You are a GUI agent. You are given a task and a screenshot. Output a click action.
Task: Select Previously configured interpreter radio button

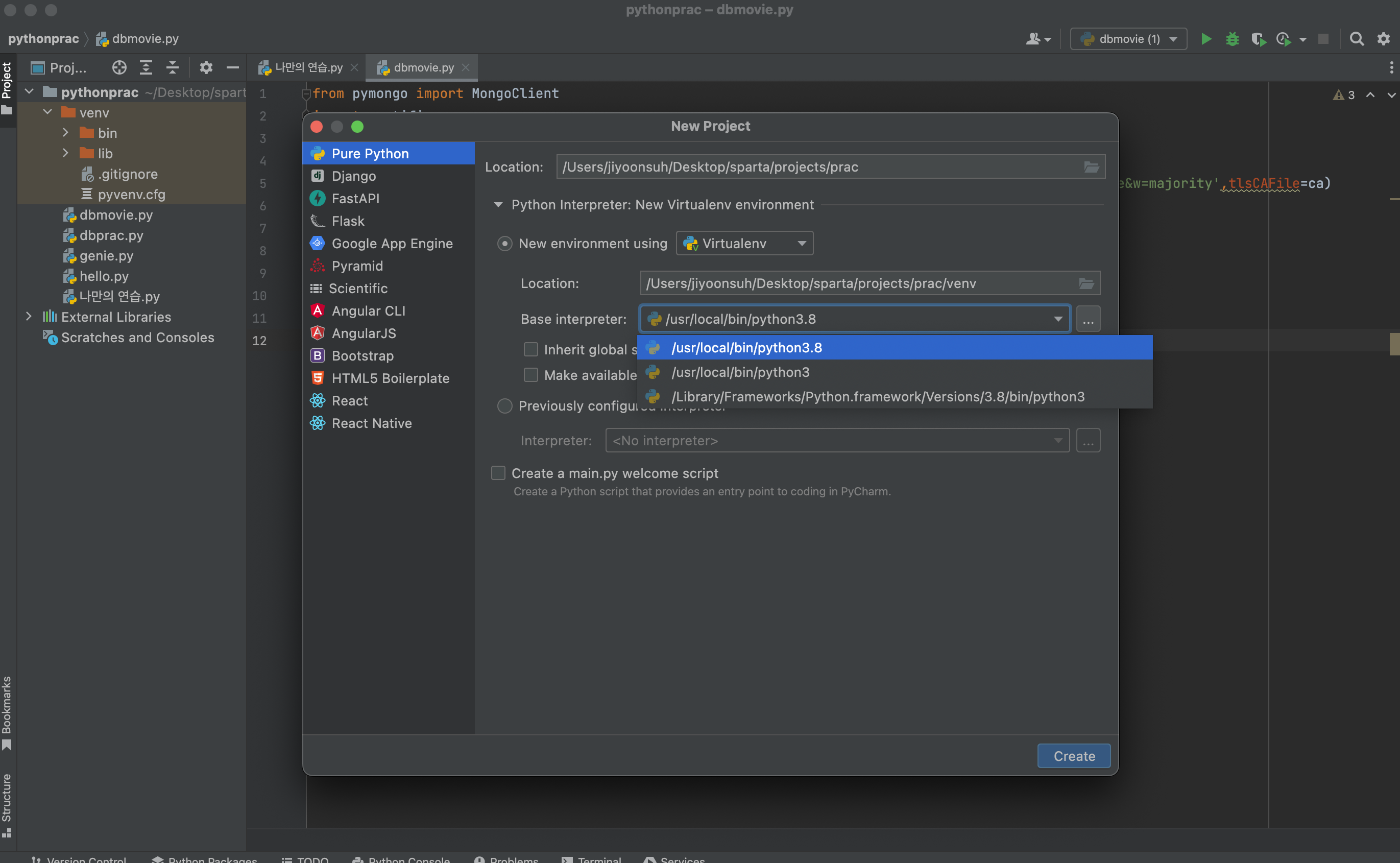(505, 406)
